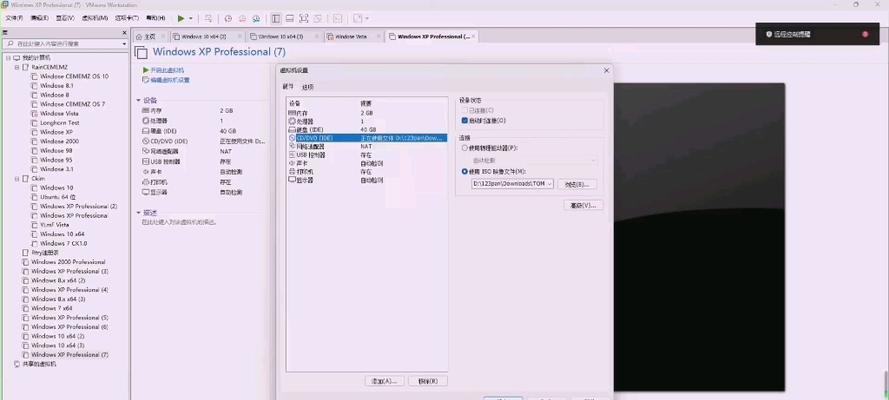Select Windose 8.1 in the library tree

pyautogui.click(x=57, y=86)
